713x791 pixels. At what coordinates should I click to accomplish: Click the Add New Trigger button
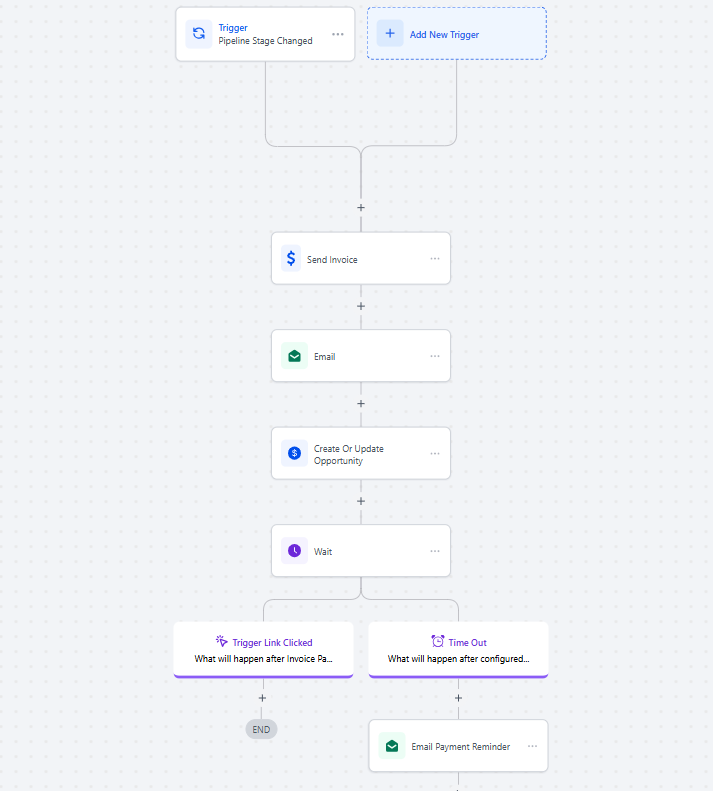(x=457, y=34)
